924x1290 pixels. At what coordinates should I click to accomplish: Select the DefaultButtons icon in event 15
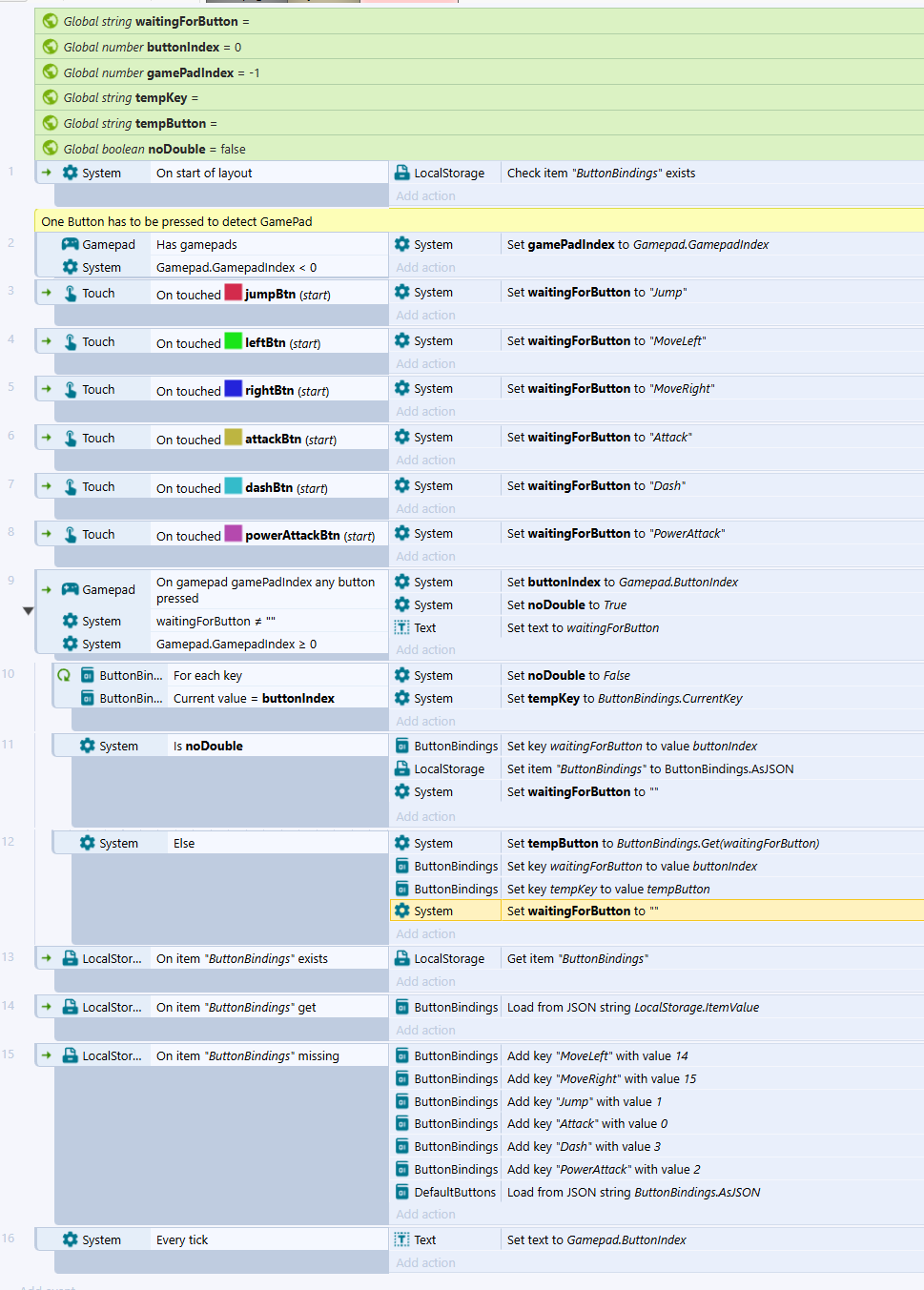coord(402,1192)
